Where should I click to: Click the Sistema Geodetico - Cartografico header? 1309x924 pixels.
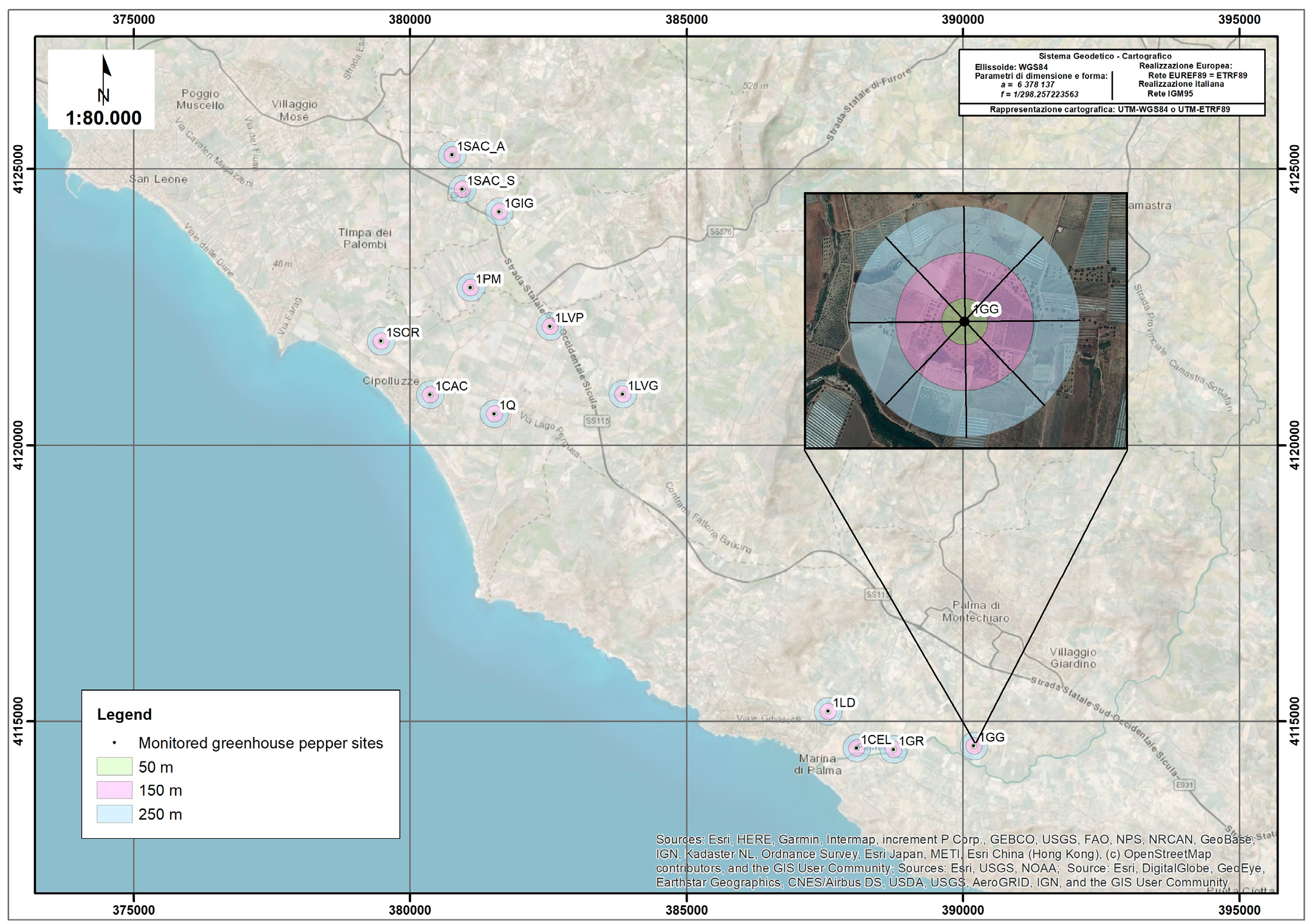coord(1104,56)
